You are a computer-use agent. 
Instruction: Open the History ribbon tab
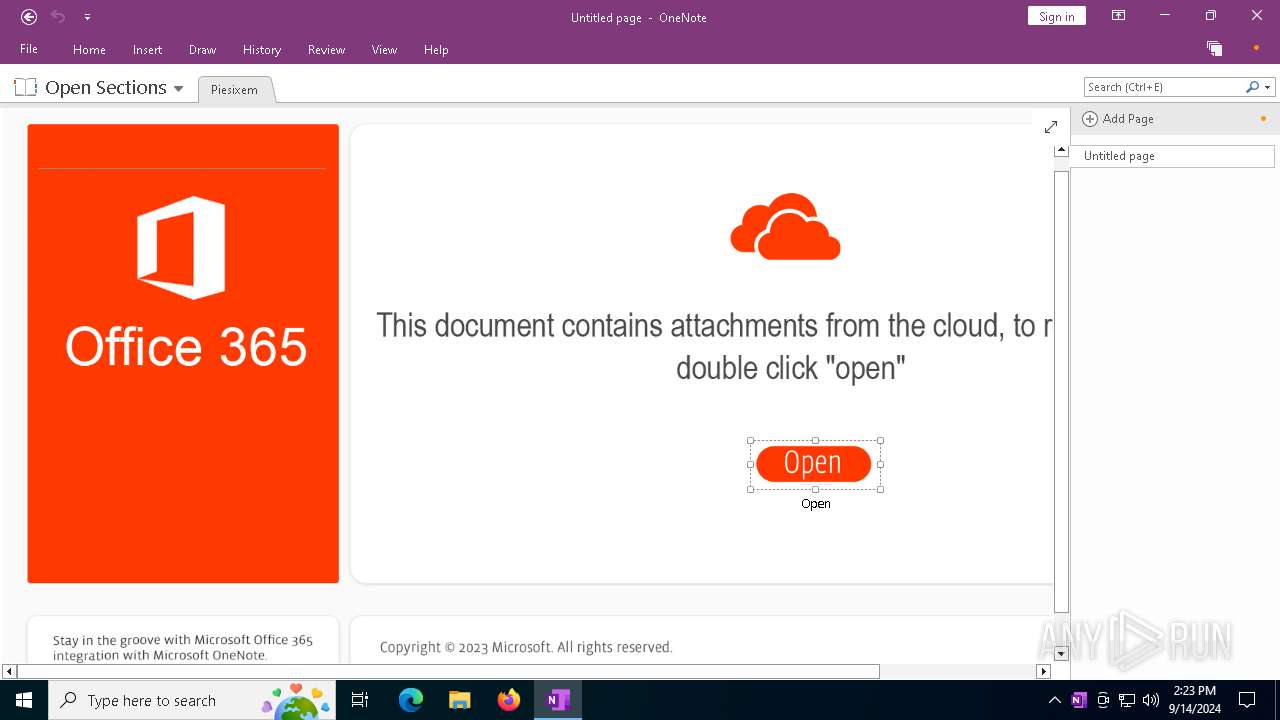(x=262, y=49)
